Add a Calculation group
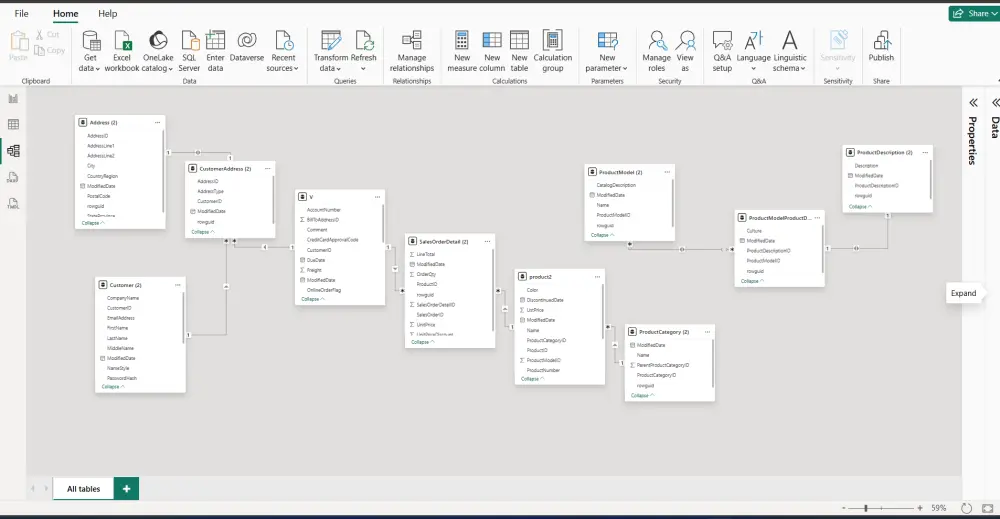1000x519 pixels. [552, 52]
